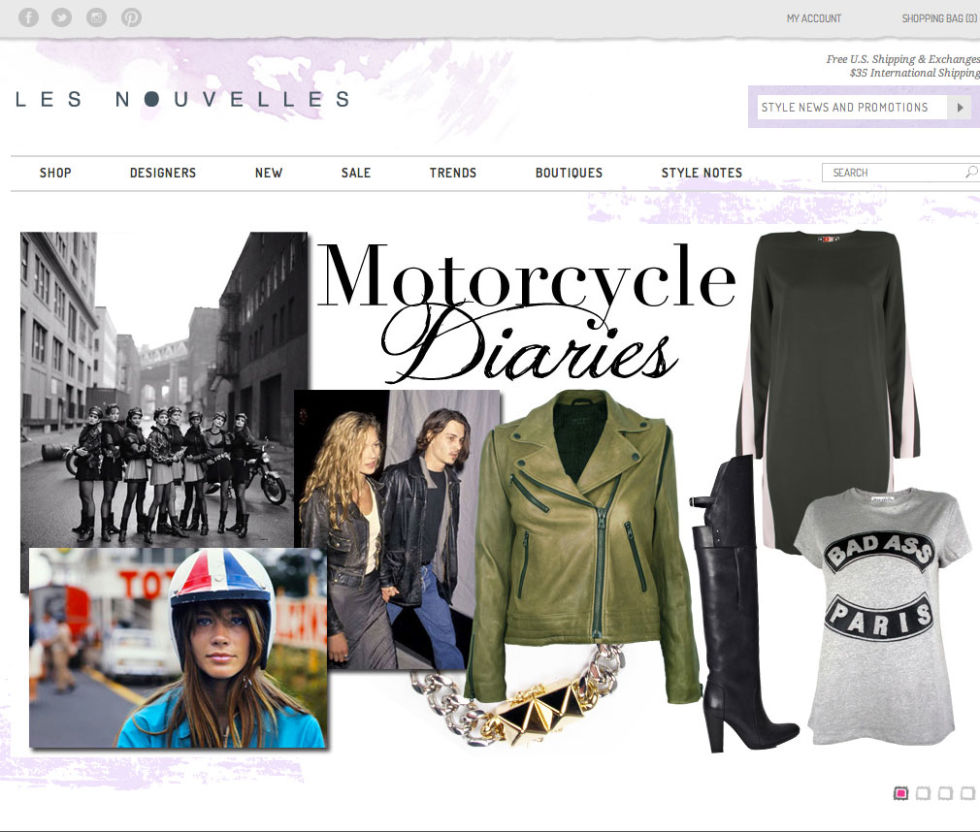This screenshot has width=980, height=832.
Task: Select the first pink slideshow indicator
Action: click(x=901, y=793)
